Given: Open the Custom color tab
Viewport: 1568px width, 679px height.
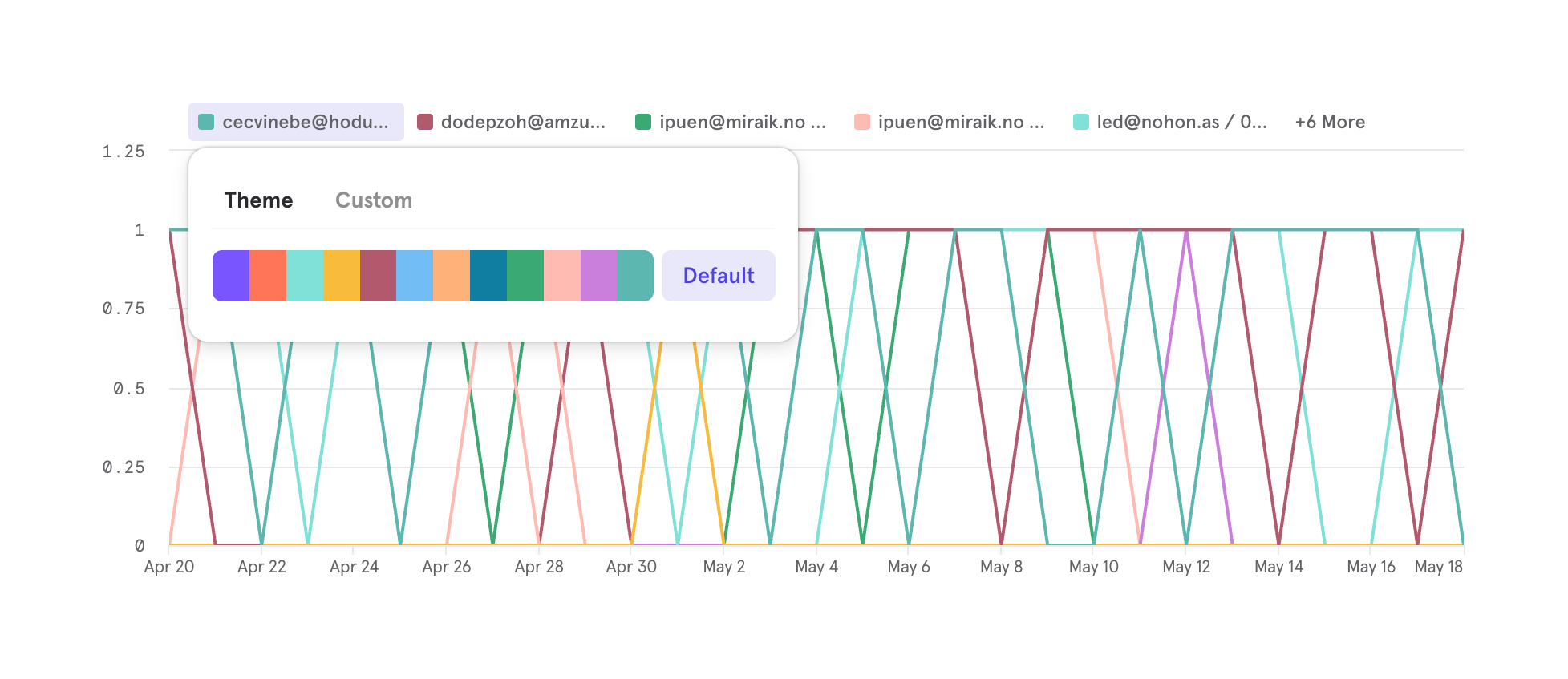Looking at the screenshot, I should coord(374,200).
